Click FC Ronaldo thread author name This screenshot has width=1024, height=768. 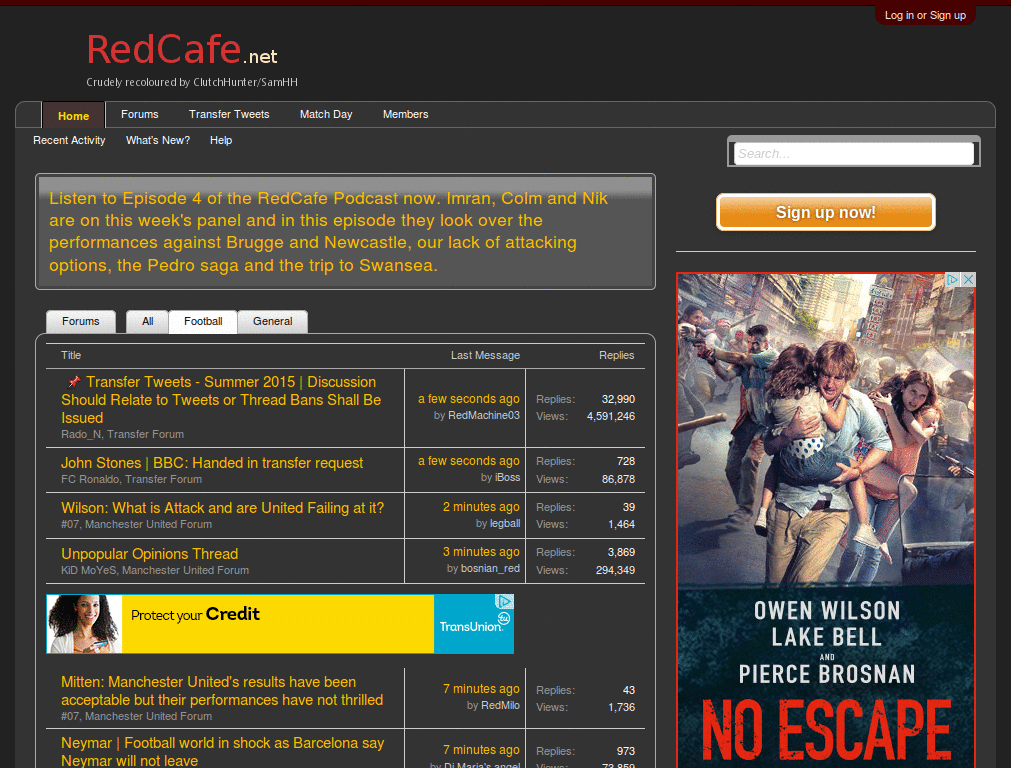pos(90,479)
